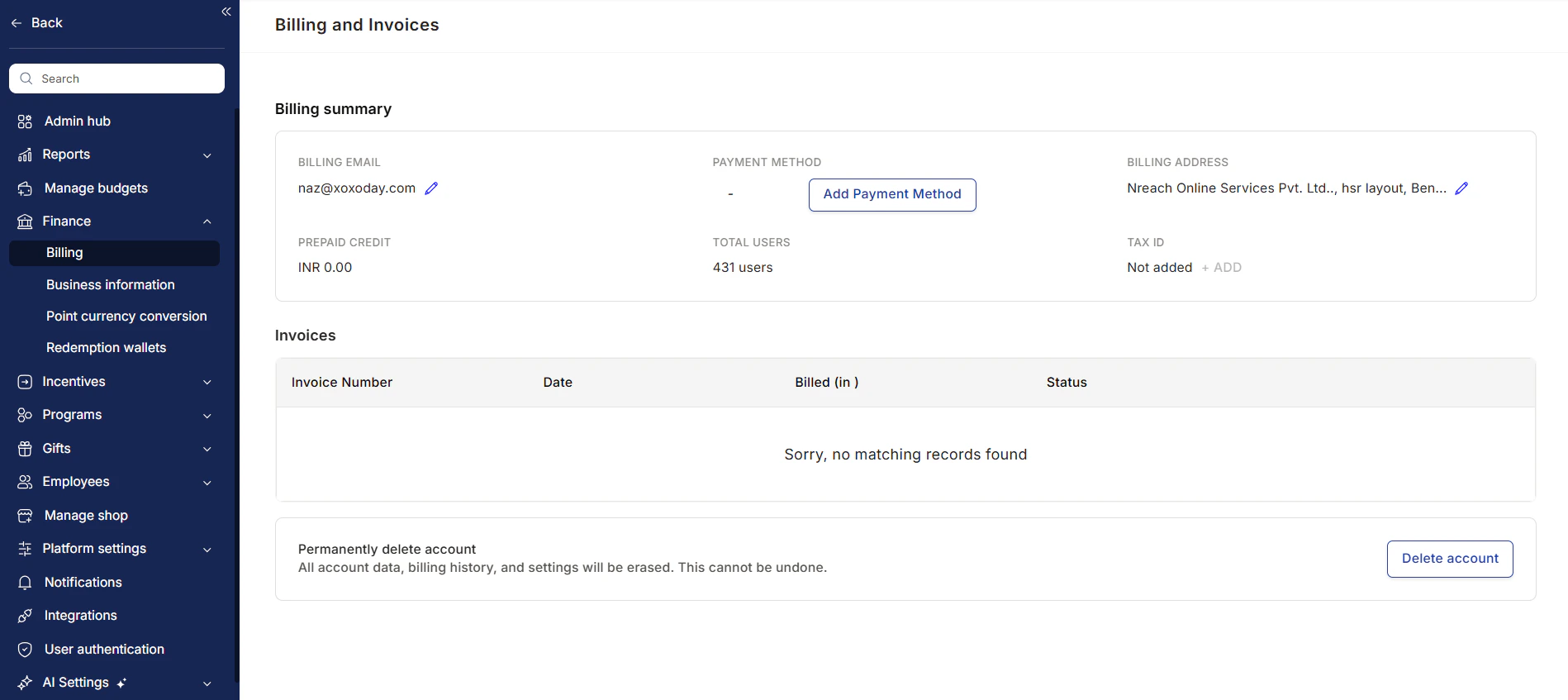Click the Employees people icon
Viewport: 1568px width, 700px height.
(x=25, y=482)
